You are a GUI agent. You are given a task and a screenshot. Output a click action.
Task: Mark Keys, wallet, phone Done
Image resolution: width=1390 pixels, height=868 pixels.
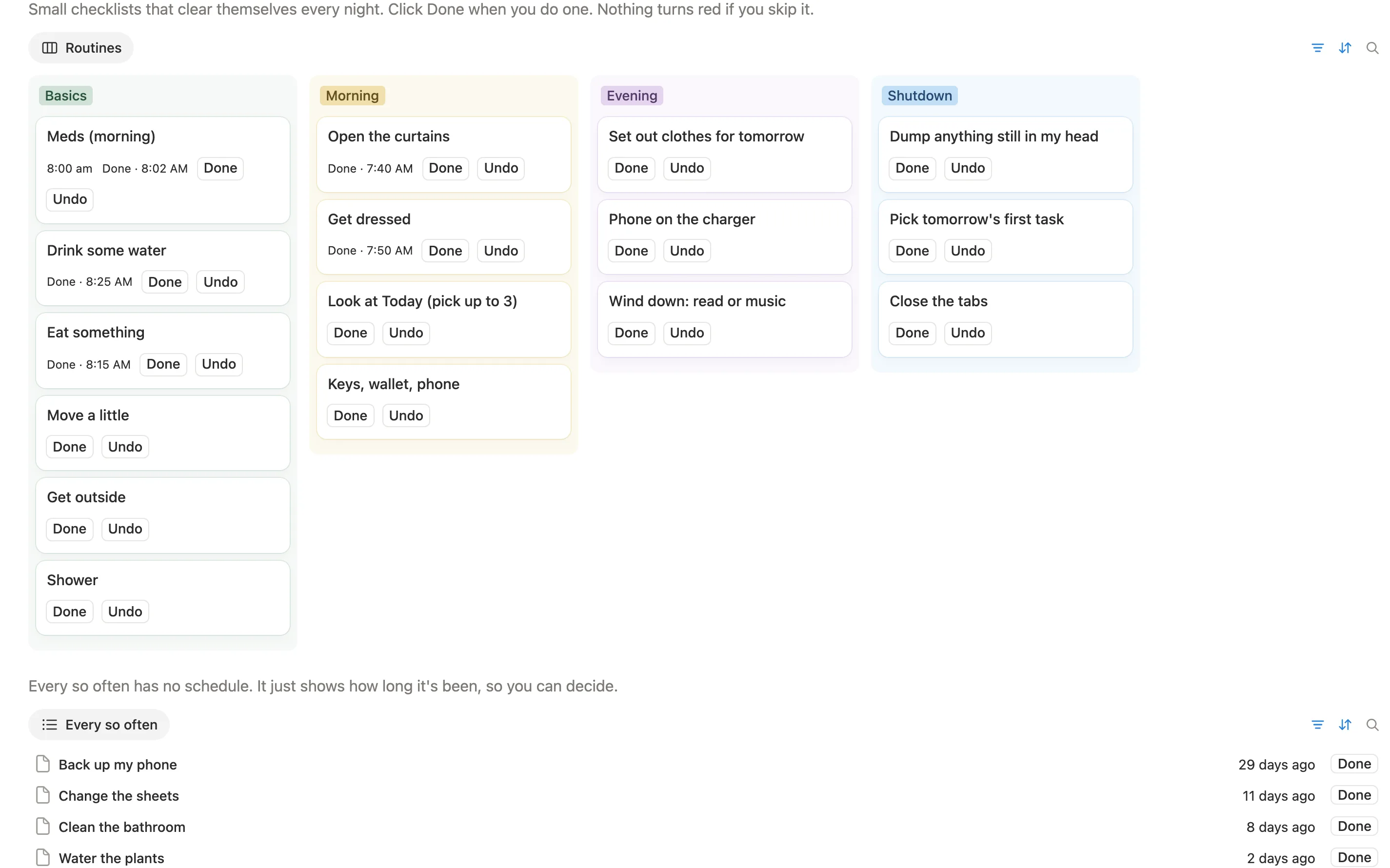[x=350, y=415]
